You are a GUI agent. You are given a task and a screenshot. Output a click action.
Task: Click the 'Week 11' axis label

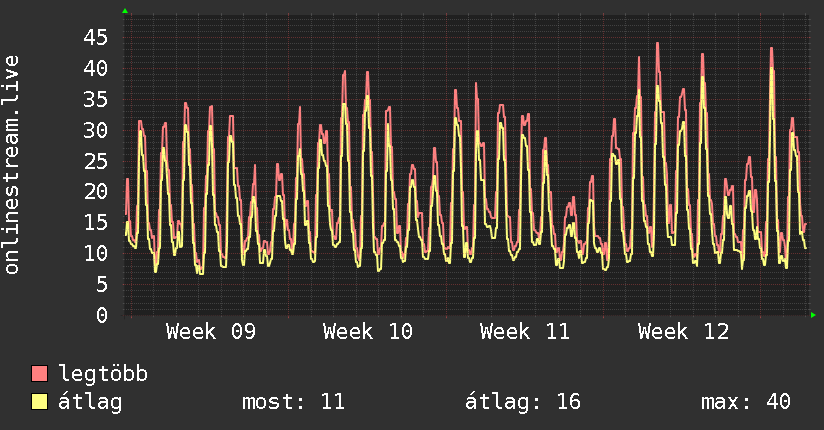[525, 332]
